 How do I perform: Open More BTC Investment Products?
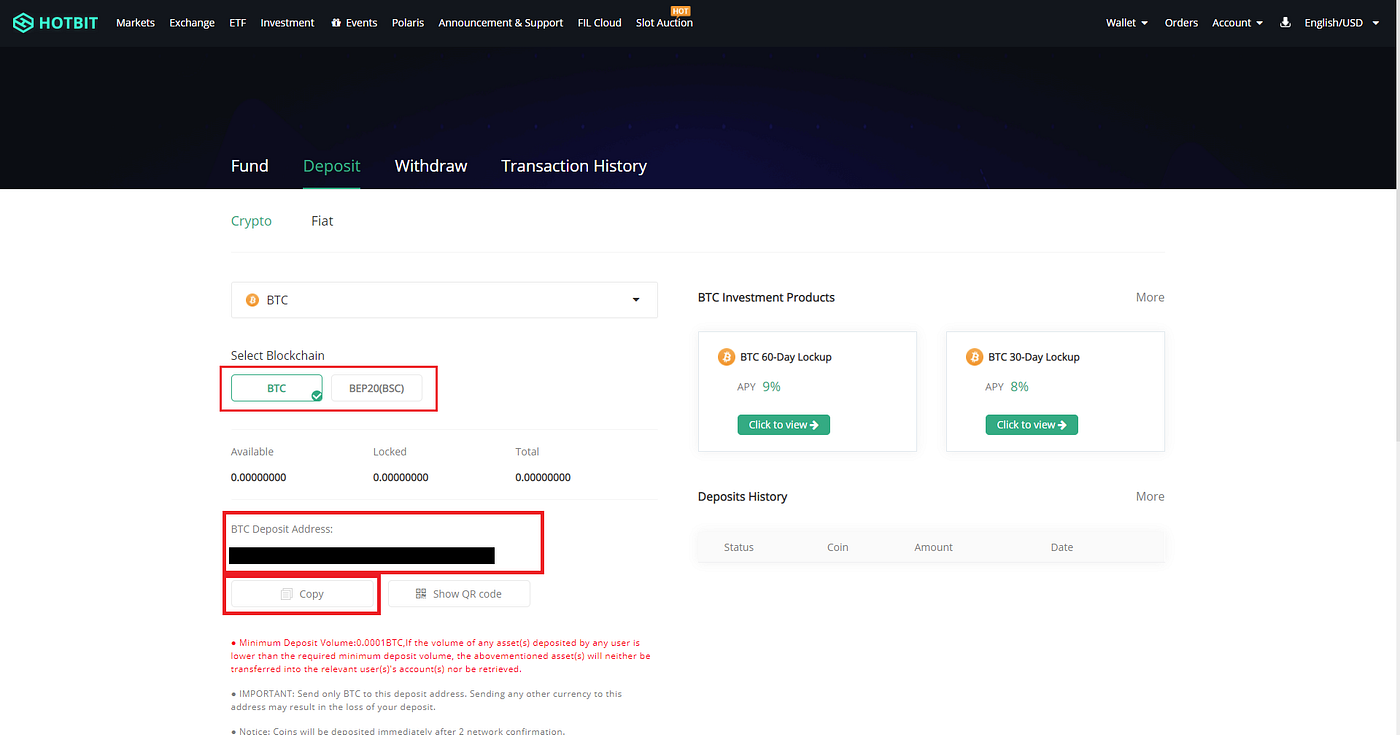point(1150,297)
